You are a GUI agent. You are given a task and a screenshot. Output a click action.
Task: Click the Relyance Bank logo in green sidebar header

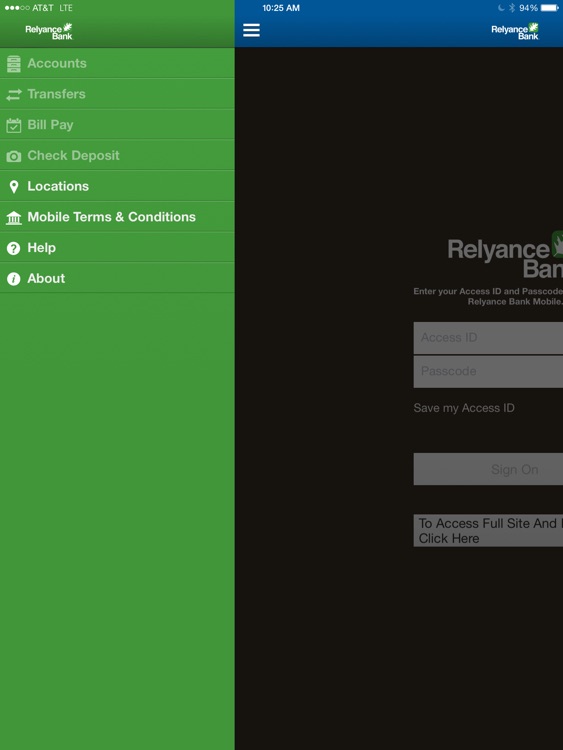pos(49,31)
